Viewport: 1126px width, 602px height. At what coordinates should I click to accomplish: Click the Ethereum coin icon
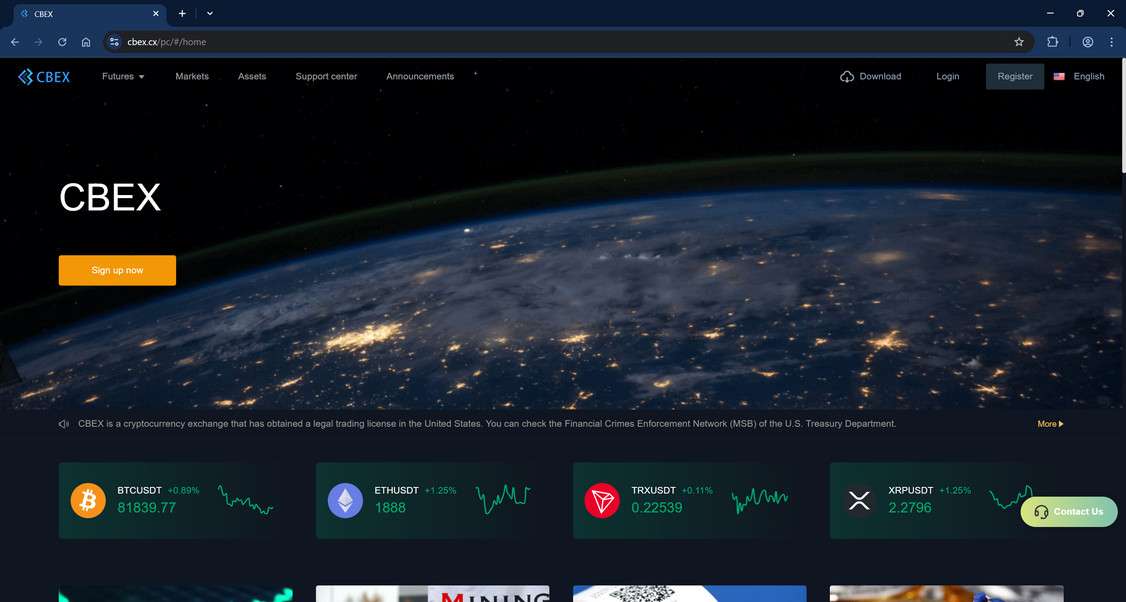345,501
